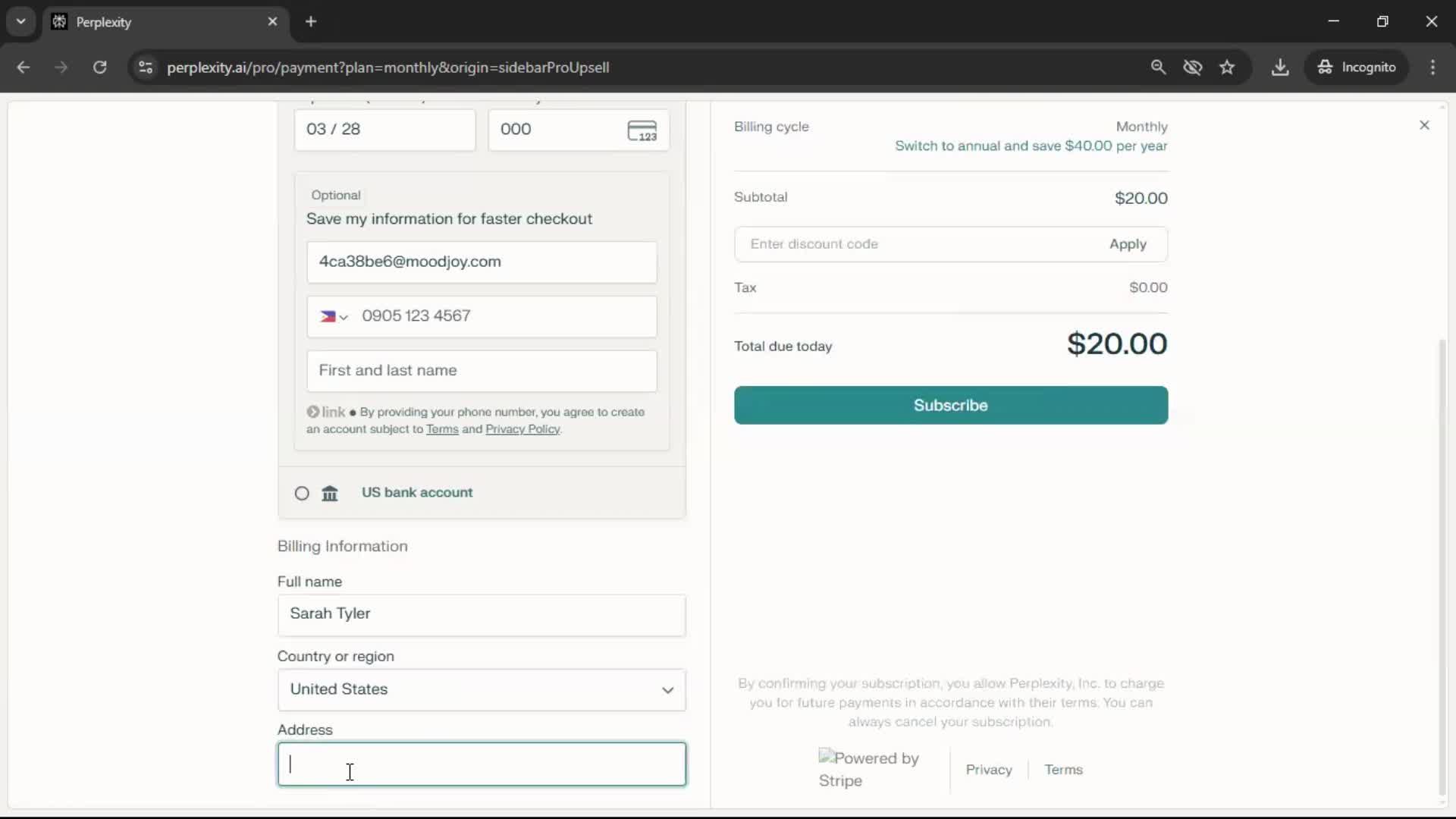This screenshot has height=819, width=1456.
Task: Click the site information icon beside URL
Action: pyautogui.click(x=146, y=67)
